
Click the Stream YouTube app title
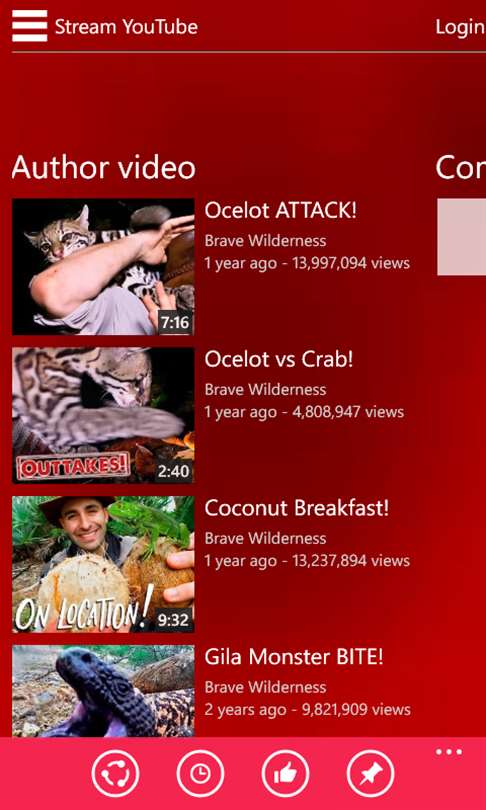tap(126, 27)
